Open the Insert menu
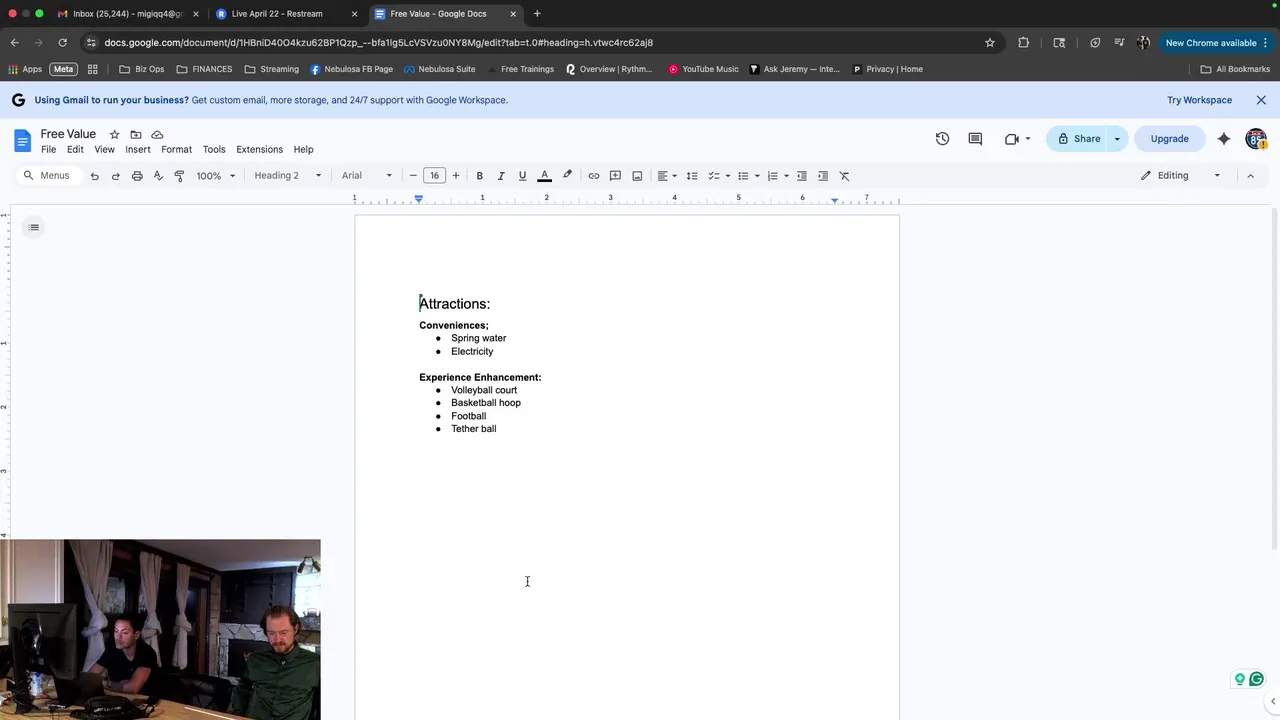Image resolution: width=1280 pixels, height=720 pixels. (138, 150)
